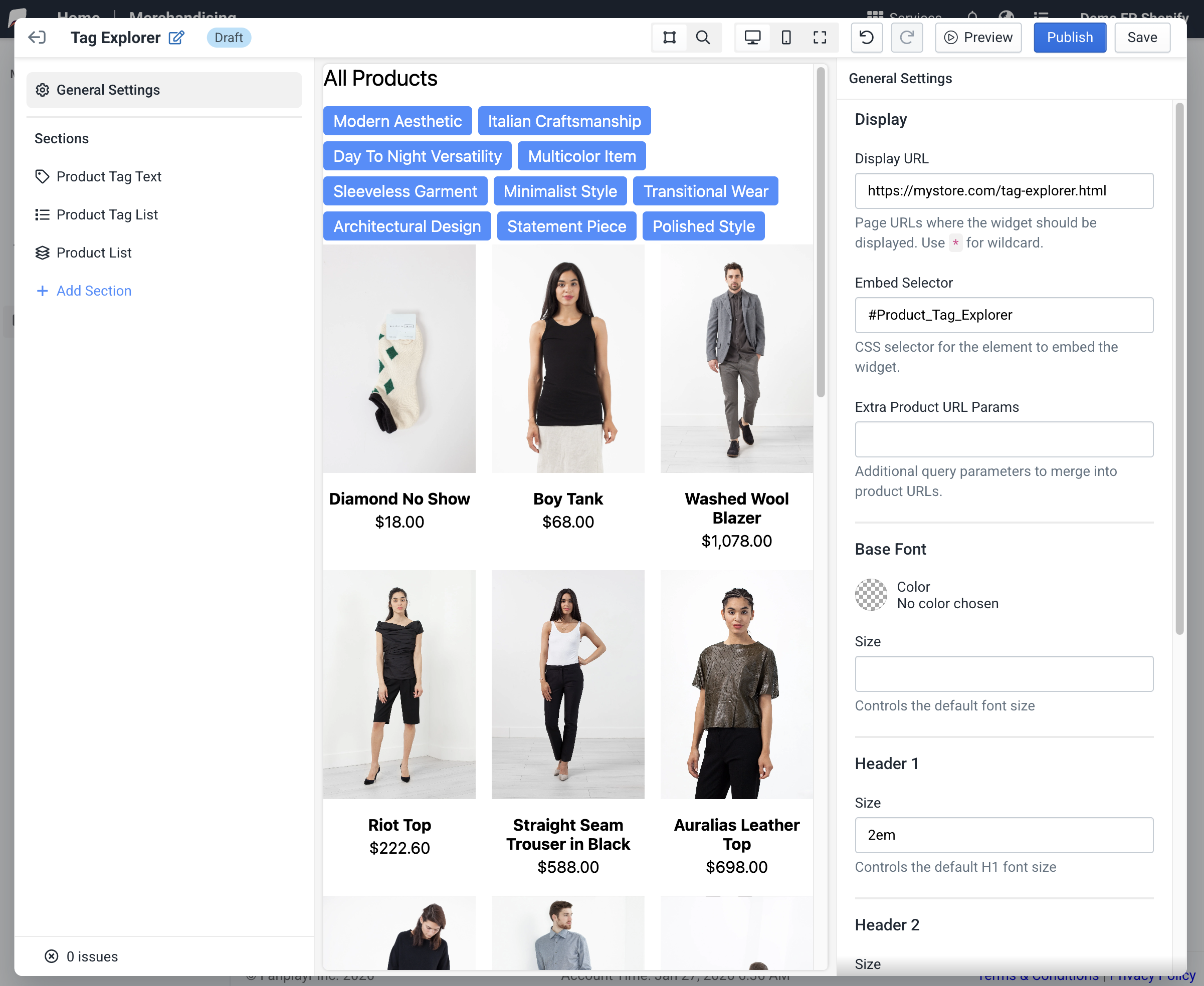Select the Statement Piece tag
Viewport: 1204px width, 986px height.
coord(566,226)
